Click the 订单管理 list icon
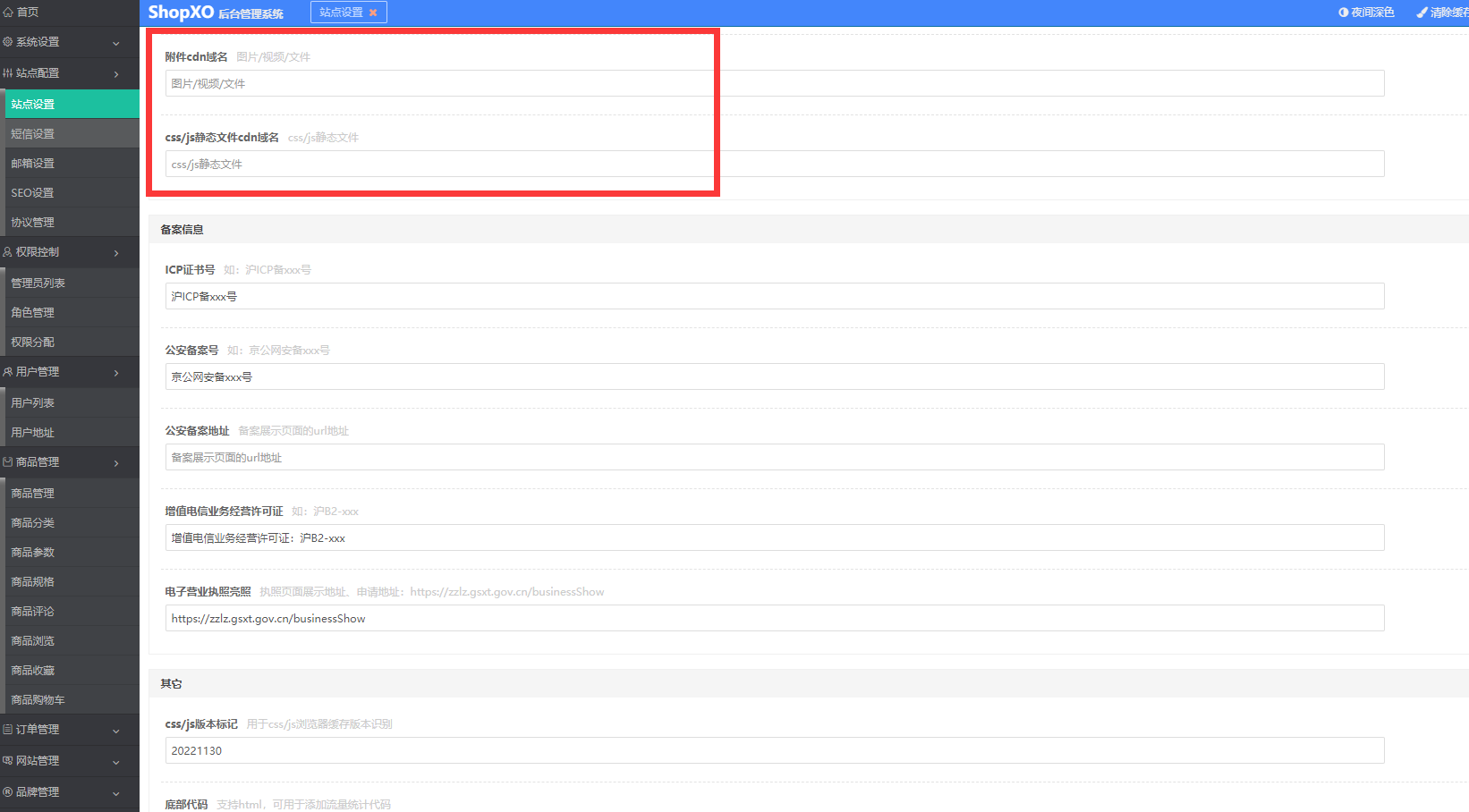This screenshot has width=1469, height=812. coord(8,730)
